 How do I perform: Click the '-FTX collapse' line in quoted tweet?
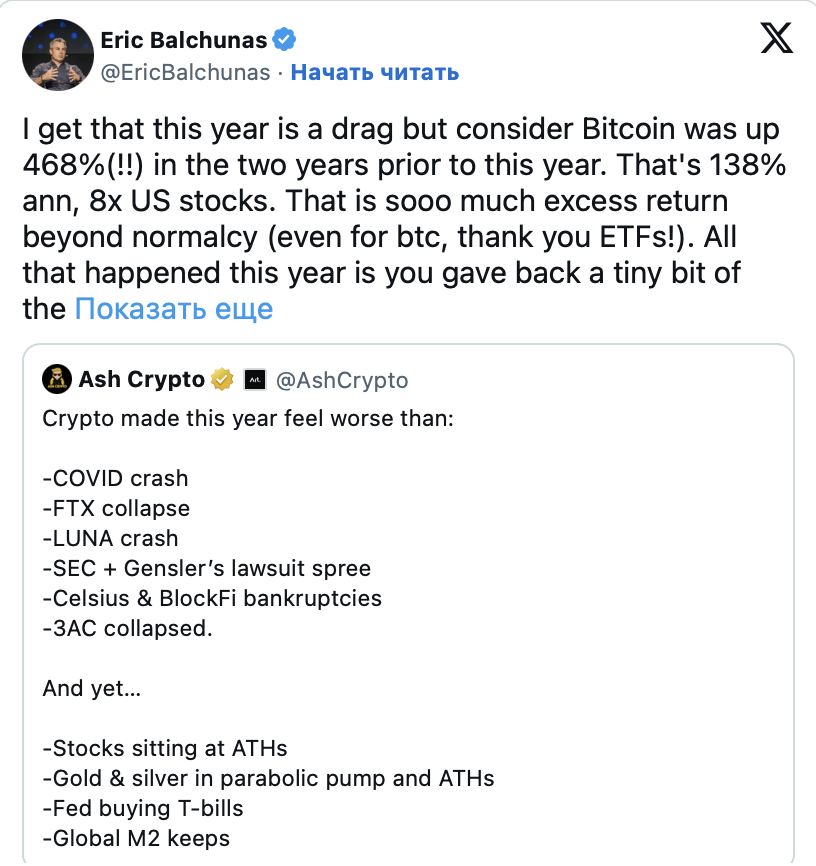tap(116, 508)
